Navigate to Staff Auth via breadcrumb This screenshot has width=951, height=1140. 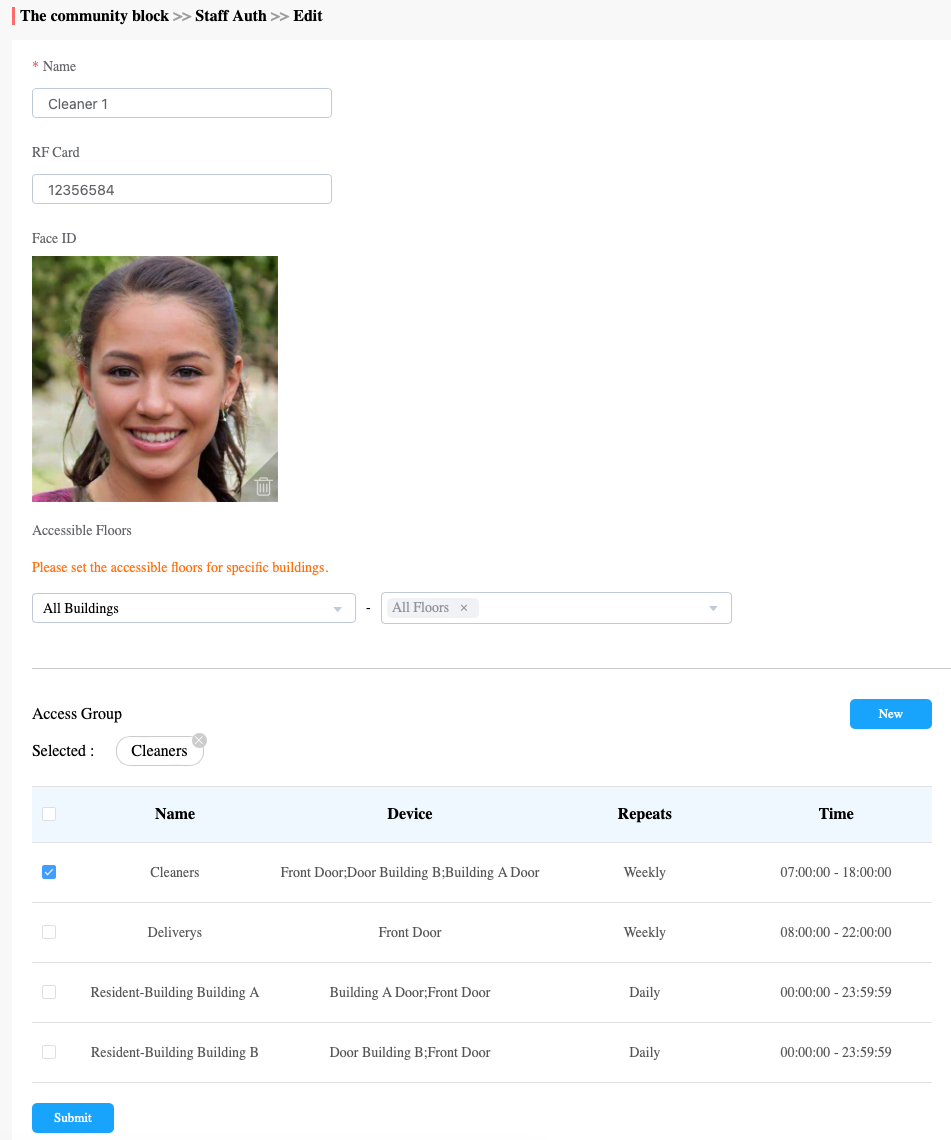pos(230,16)
